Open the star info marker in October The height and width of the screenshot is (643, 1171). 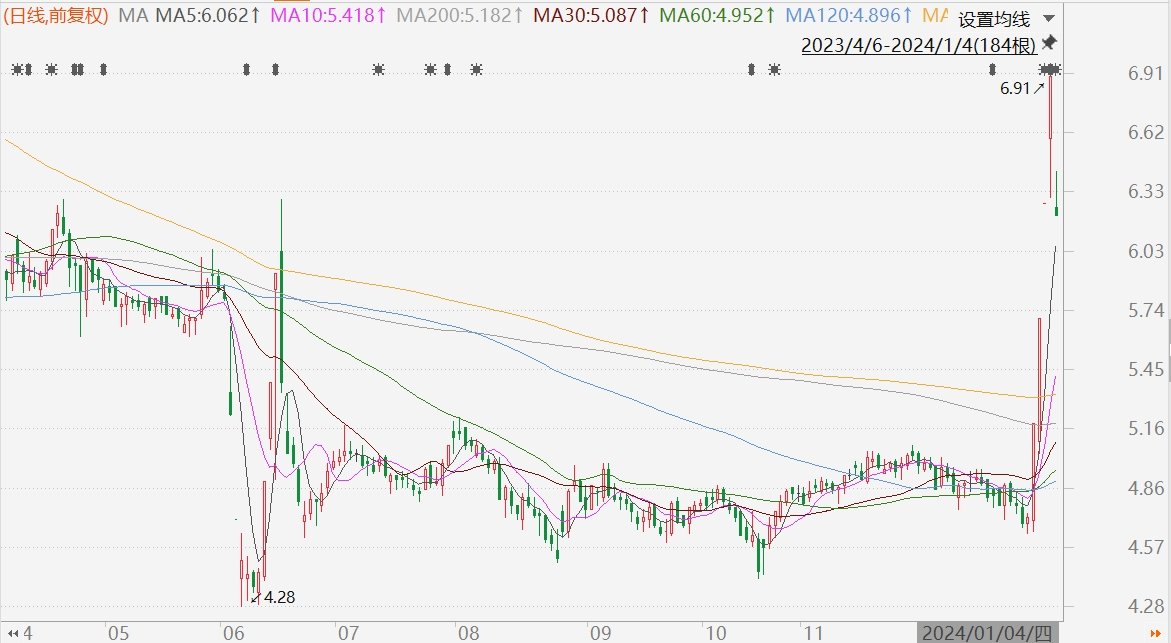(x=774, y=69)
